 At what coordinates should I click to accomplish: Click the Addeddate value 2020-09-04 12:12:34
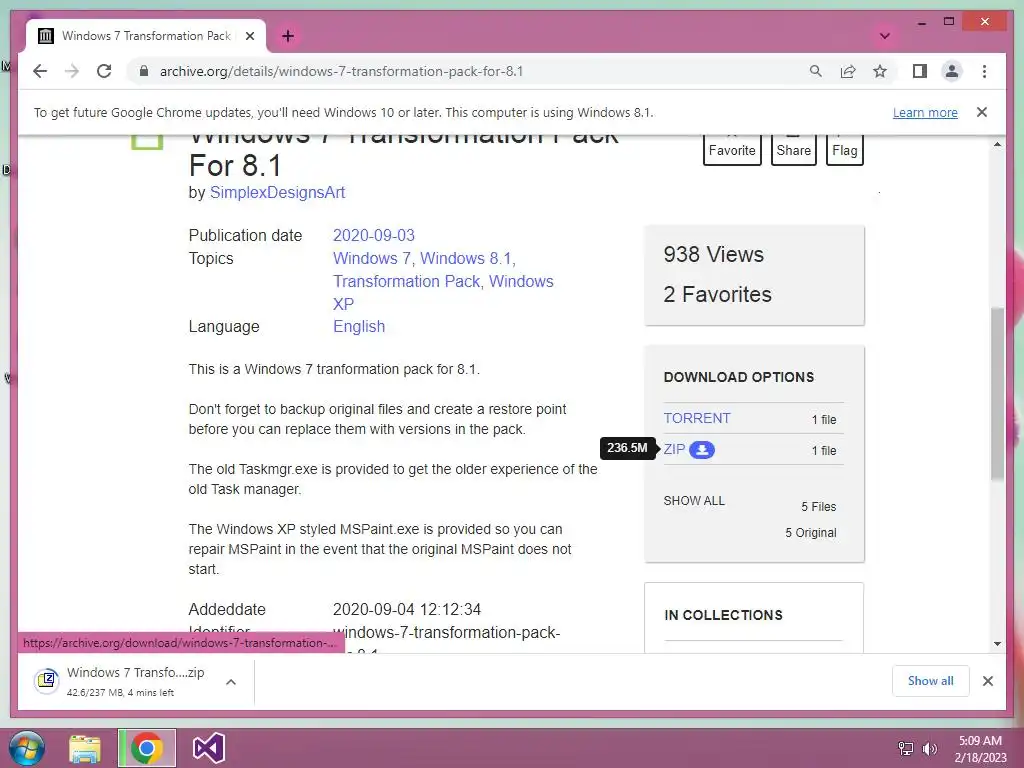tap(407, 609)
